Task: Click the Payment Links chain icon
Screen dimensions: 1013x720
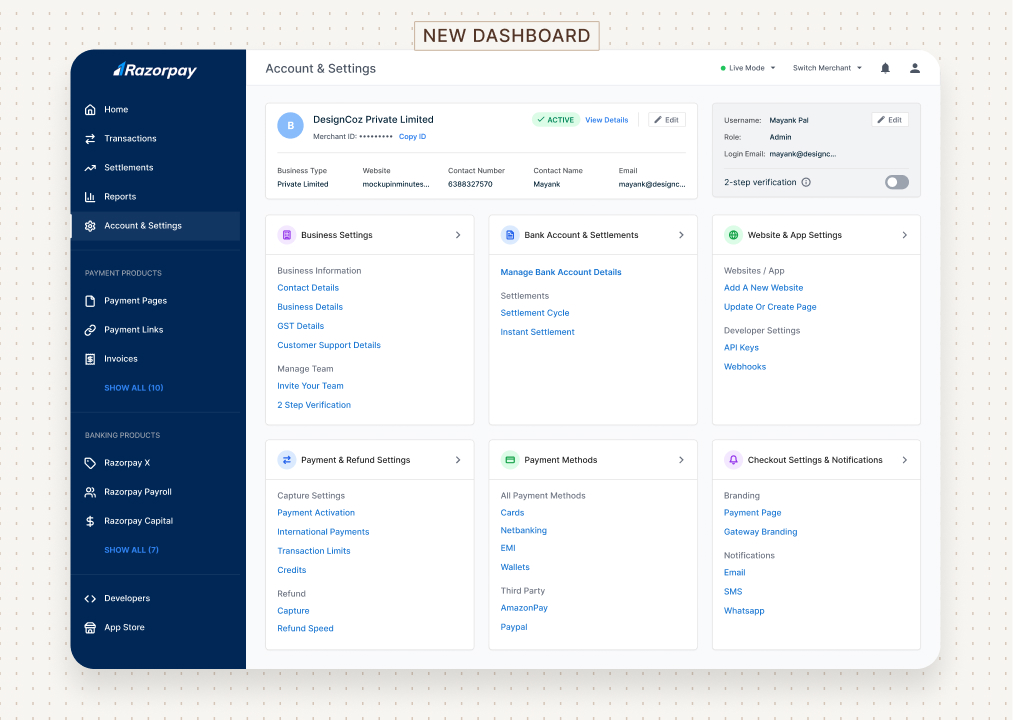Action: [90, 330]
